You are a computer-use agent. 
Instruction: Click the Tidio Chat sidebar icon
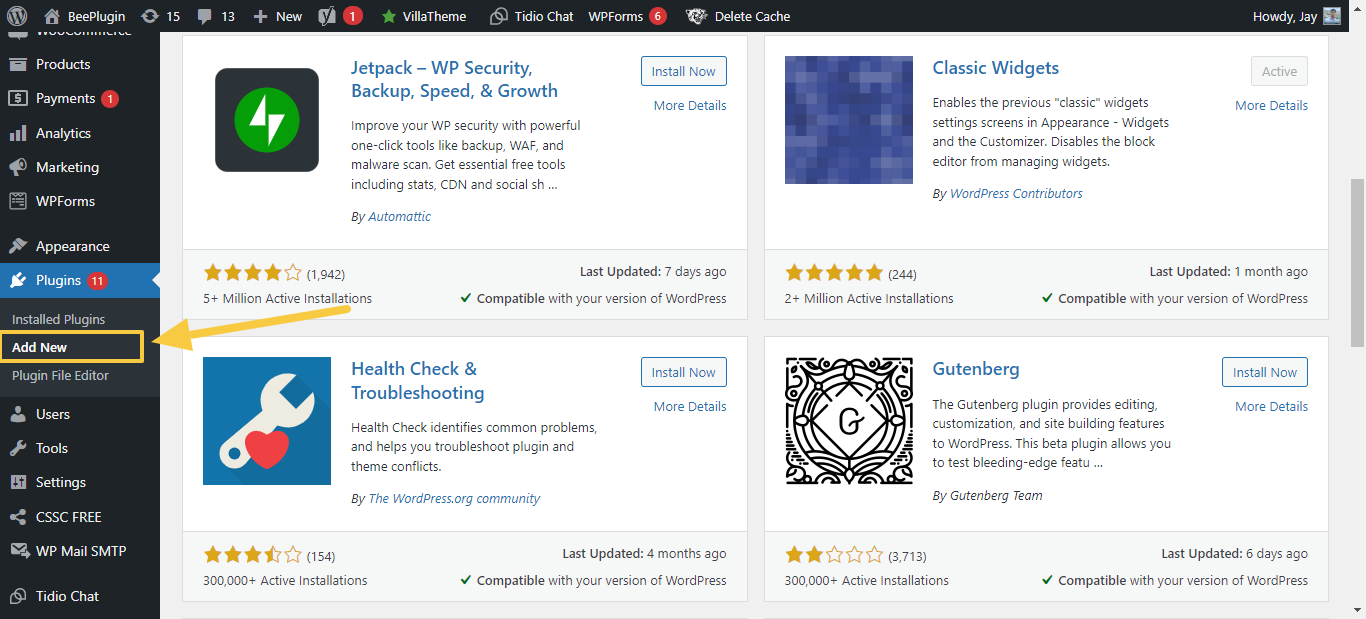point(18,596)
